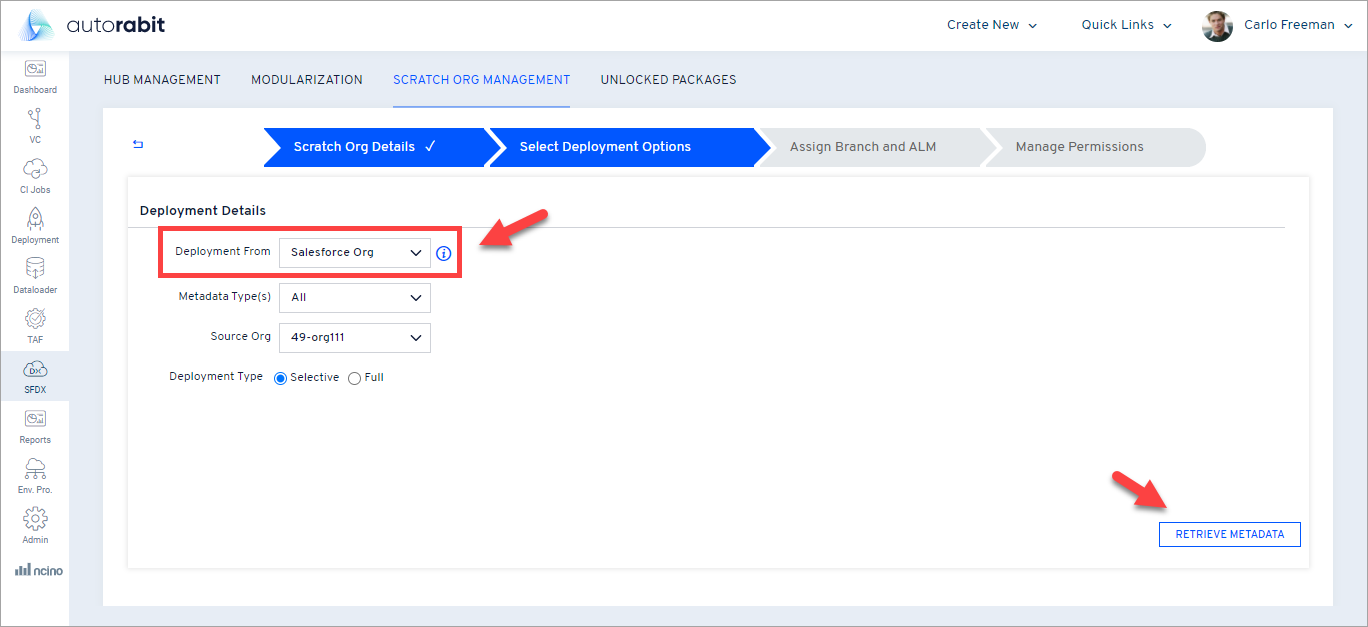Image resolution: width=1368 pixels, height=627 pixels.
Task: Select the TAF sidebar icon
Action: (x=34, y=325)
